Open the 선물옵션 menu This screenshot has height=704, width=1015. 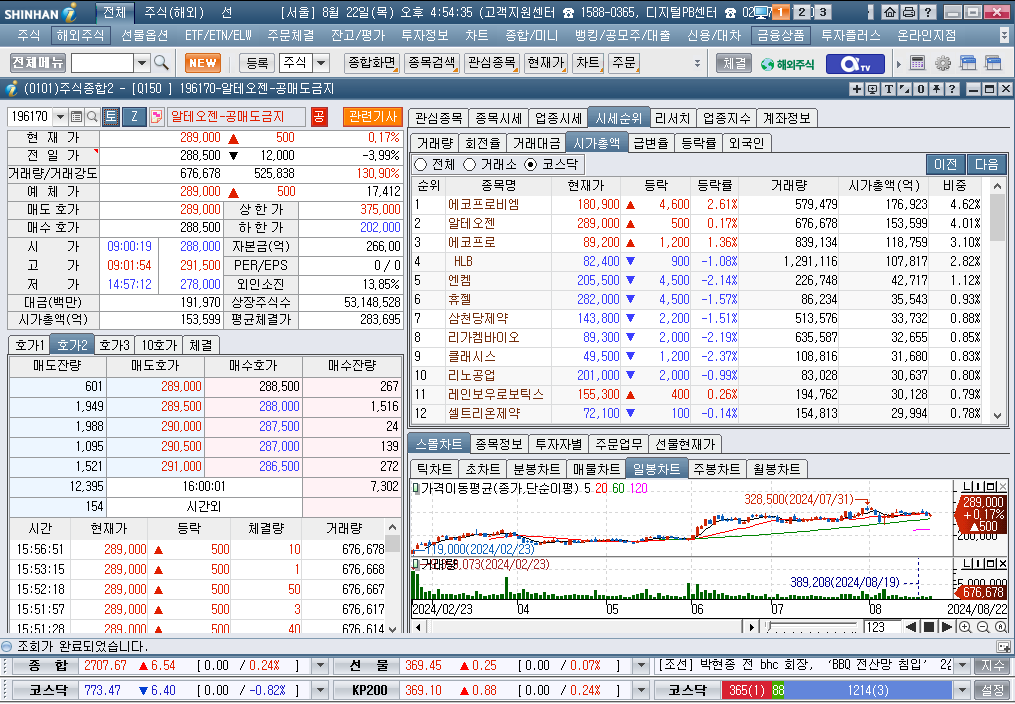point(145,35)
